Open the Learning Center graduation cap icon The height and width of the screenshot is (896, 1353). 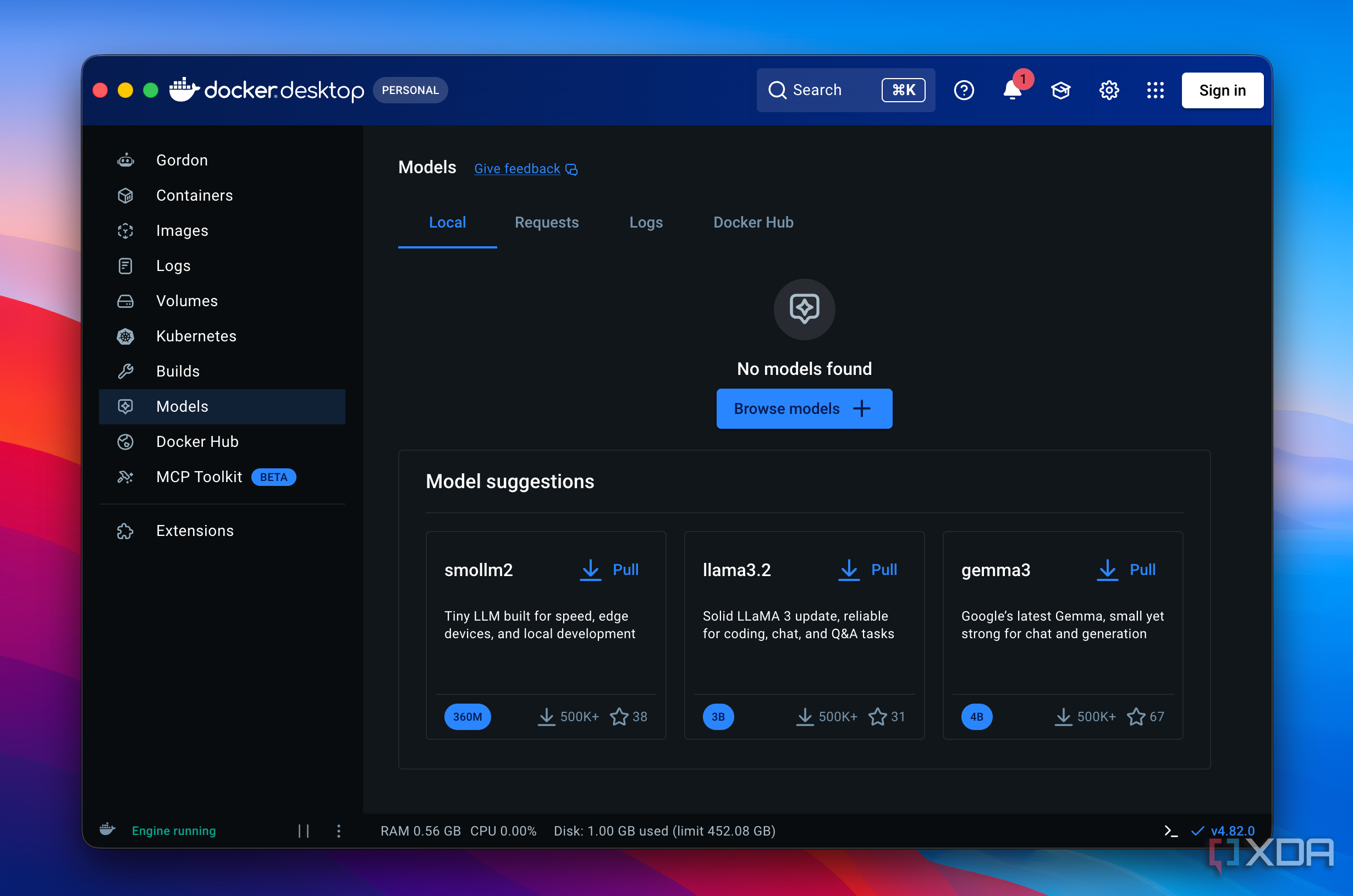(1060, 90)
